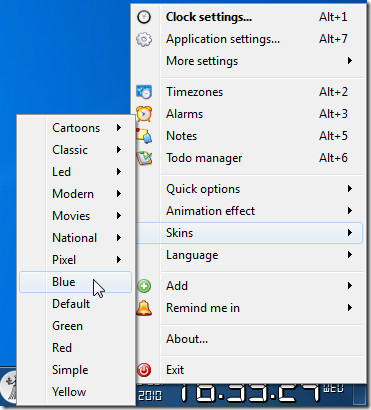371x410 pixels.
Task: Click the bell icon for Remind me in
Action: pos(144,308)
